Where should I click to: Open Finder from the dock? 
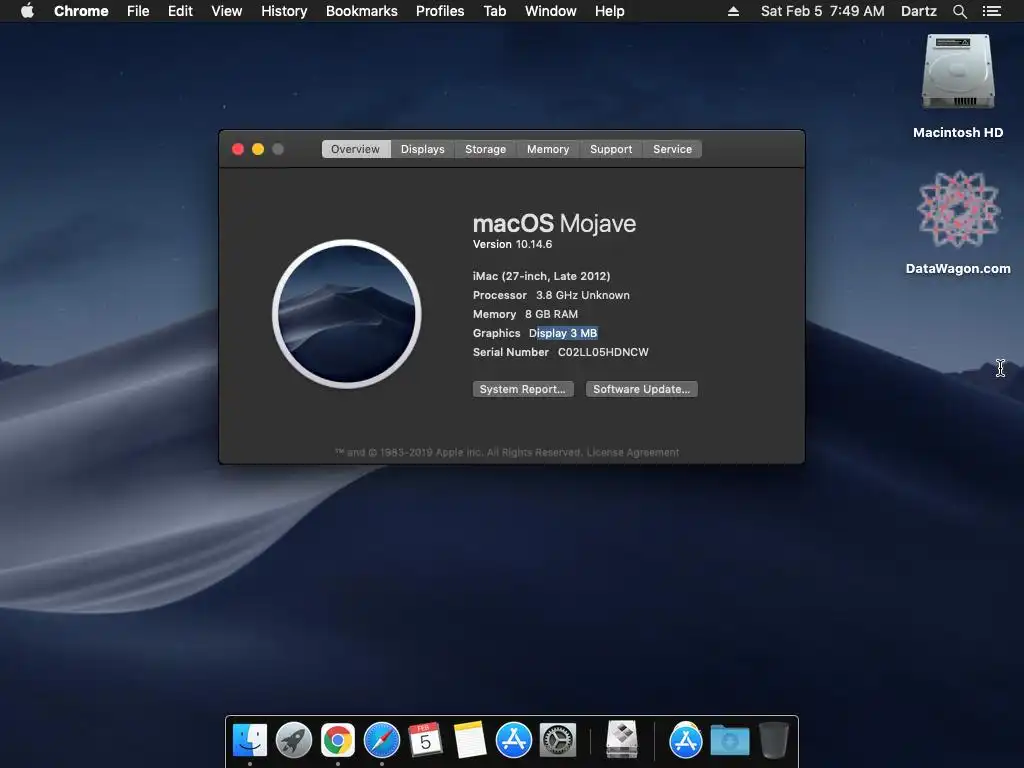[x=249, y=741]
